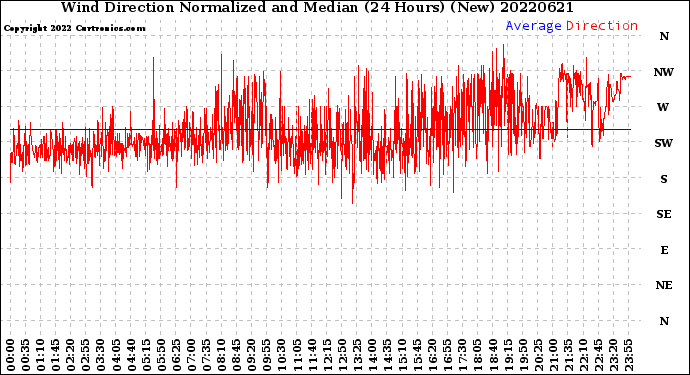Click the 20:25 time label
The height and width of the screenshot is (375, 690).
pyautogui.click(x=538, y=356)
